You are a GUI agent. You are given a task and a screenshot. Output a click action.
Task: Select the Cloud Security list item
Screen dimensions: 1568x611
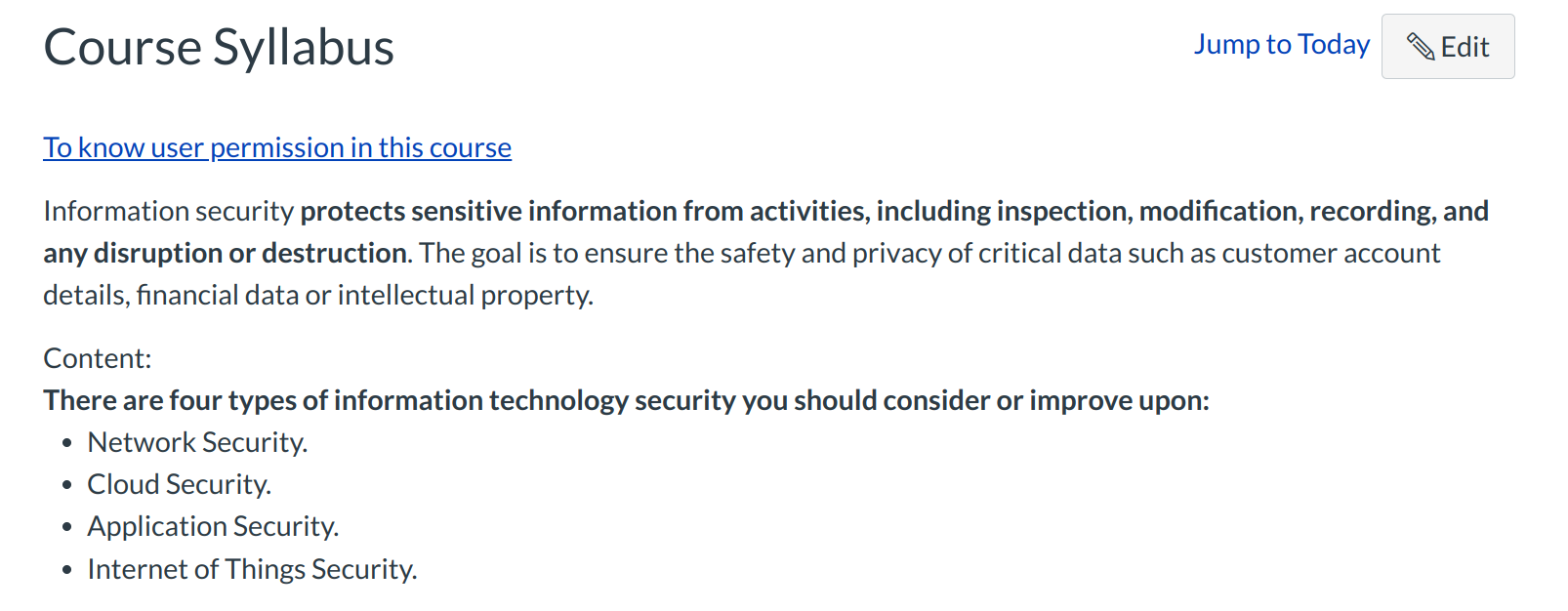pyautogui.click(x=179, y=484)
